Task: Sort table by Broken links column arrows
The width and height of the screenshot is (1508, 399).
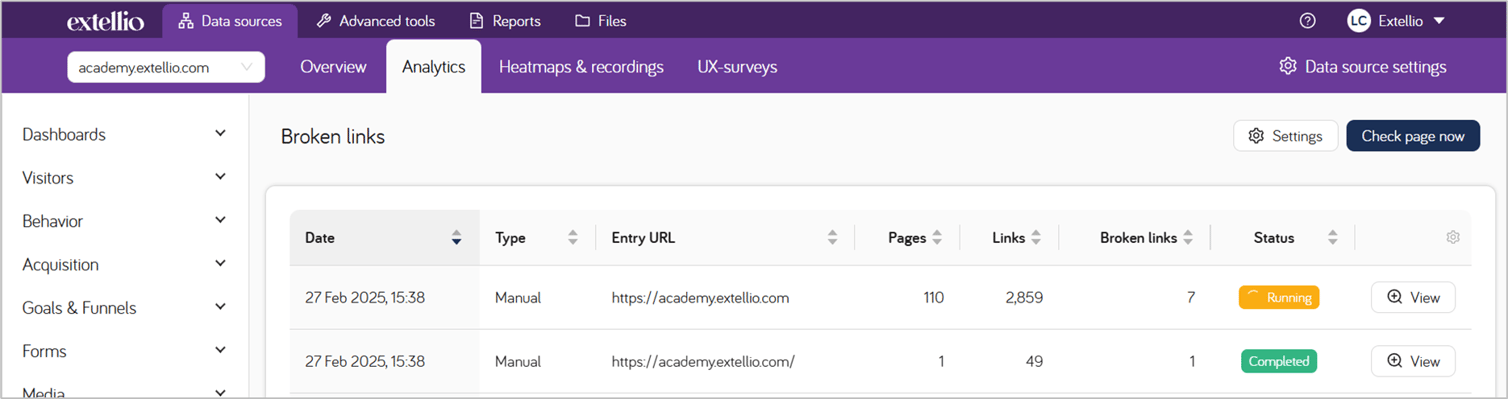Action: [1188, 238]
